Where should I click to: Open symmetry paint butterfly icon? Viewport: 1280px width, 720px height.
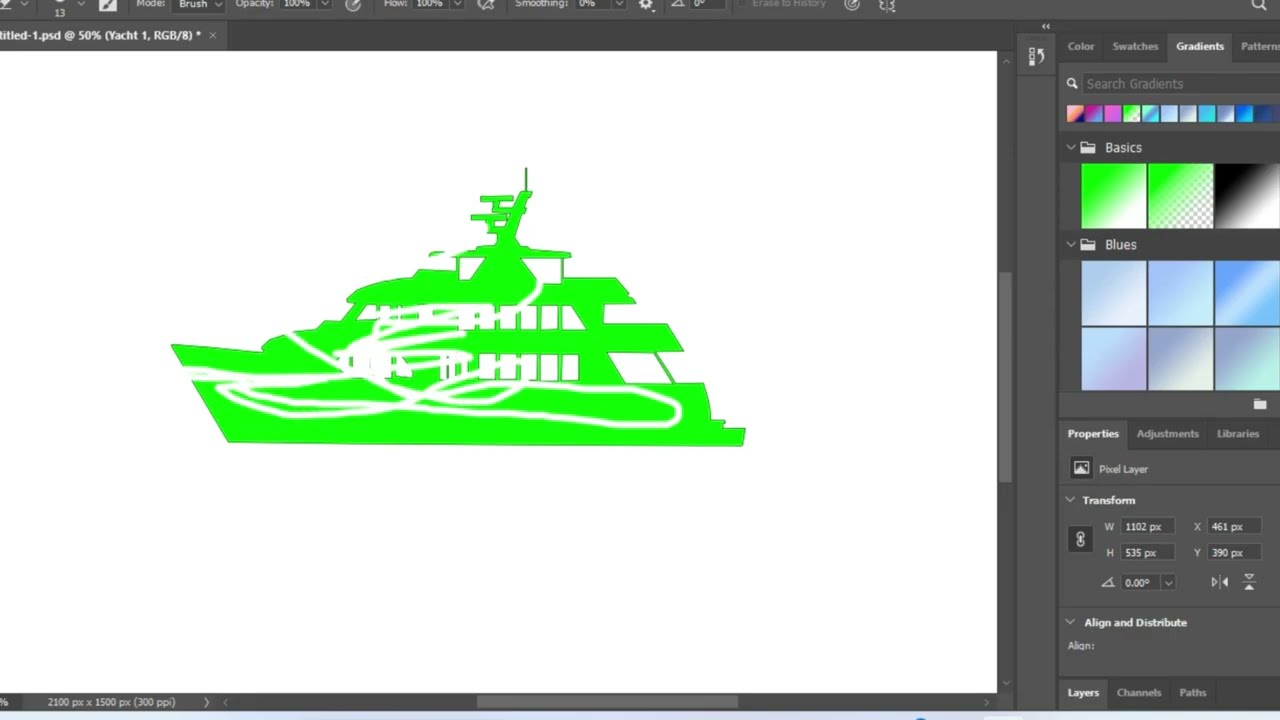[887, 5]
